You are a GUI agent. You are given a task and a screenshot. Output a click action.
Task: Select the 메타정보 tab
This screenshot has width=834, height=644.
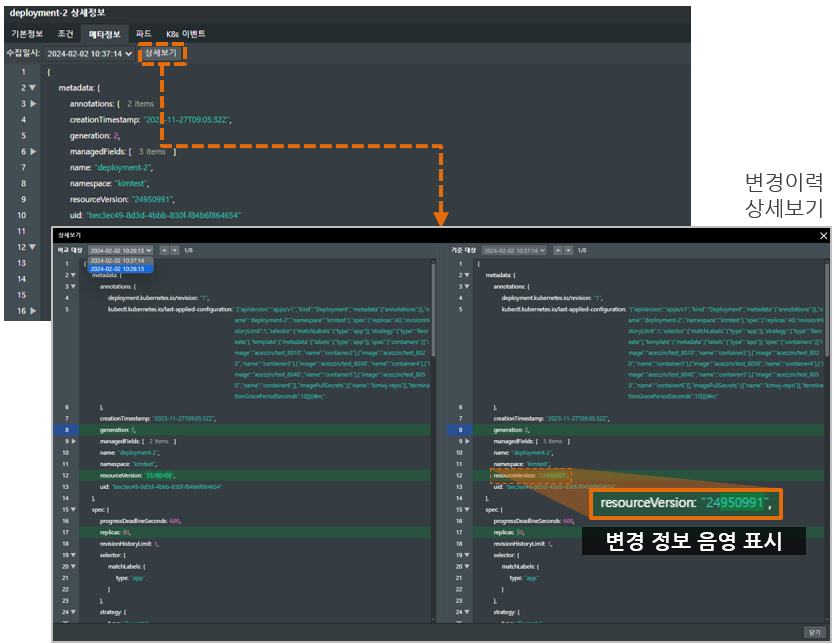(x=104, y=34)
